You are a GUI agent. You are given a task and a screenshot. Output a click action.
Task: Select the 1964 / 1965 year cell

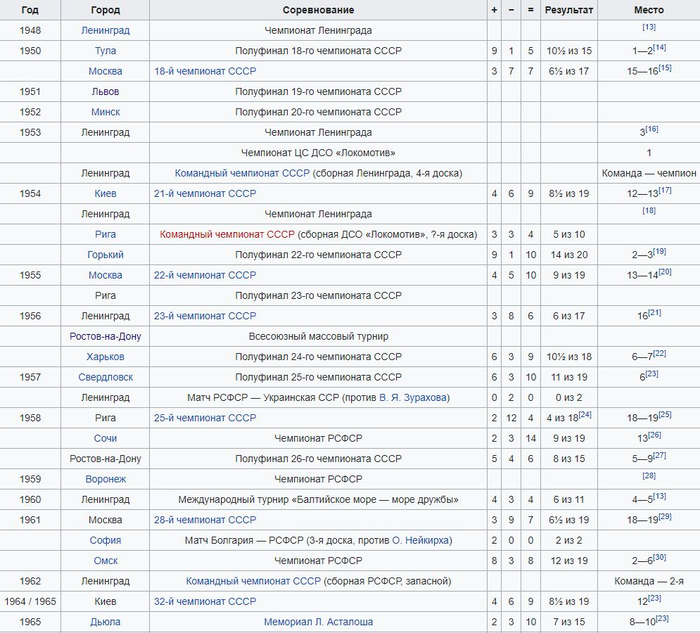[30, 602]
